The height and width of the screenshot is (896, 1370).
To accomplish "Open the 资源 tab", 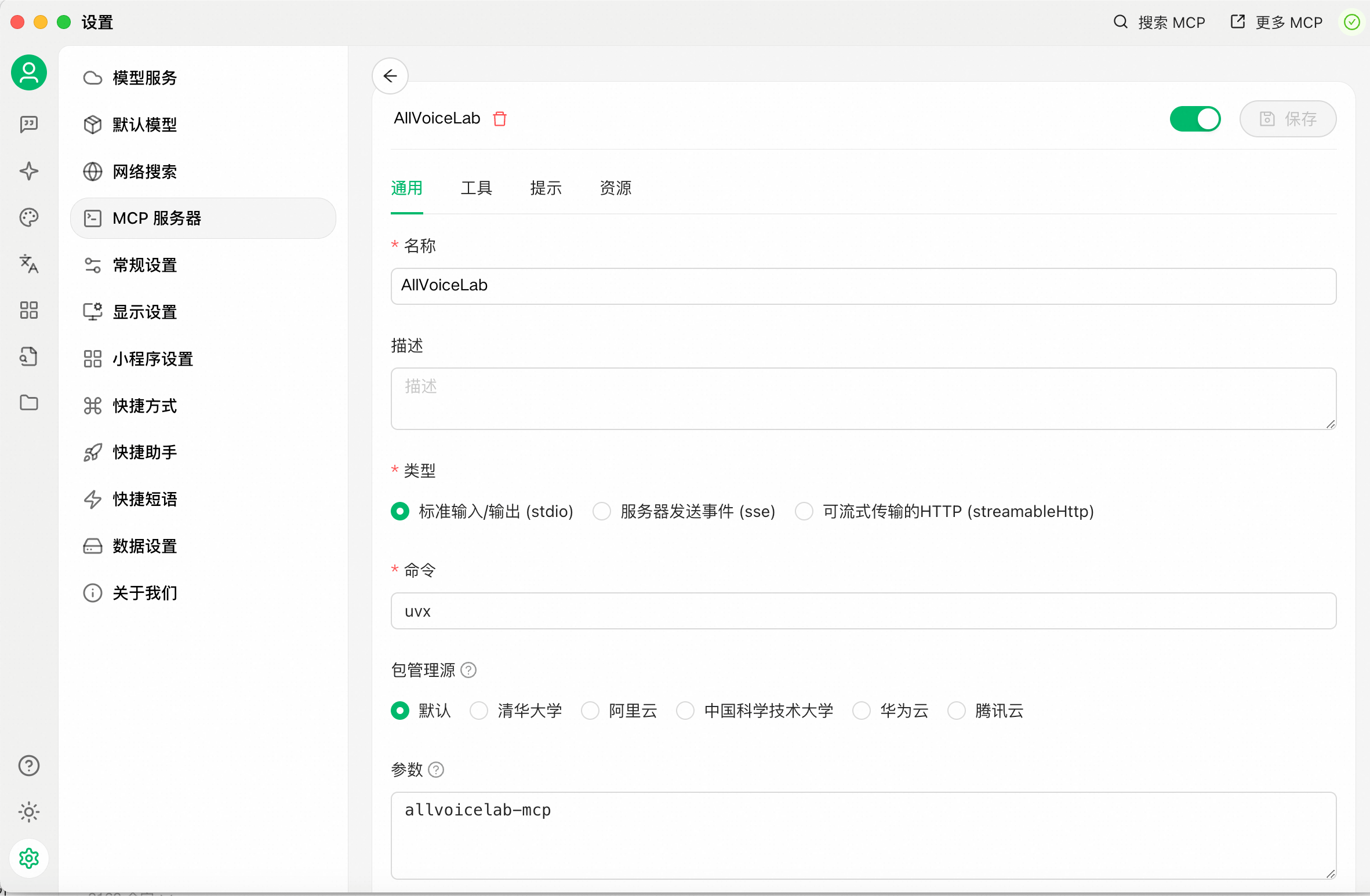I will click(615, 188).
